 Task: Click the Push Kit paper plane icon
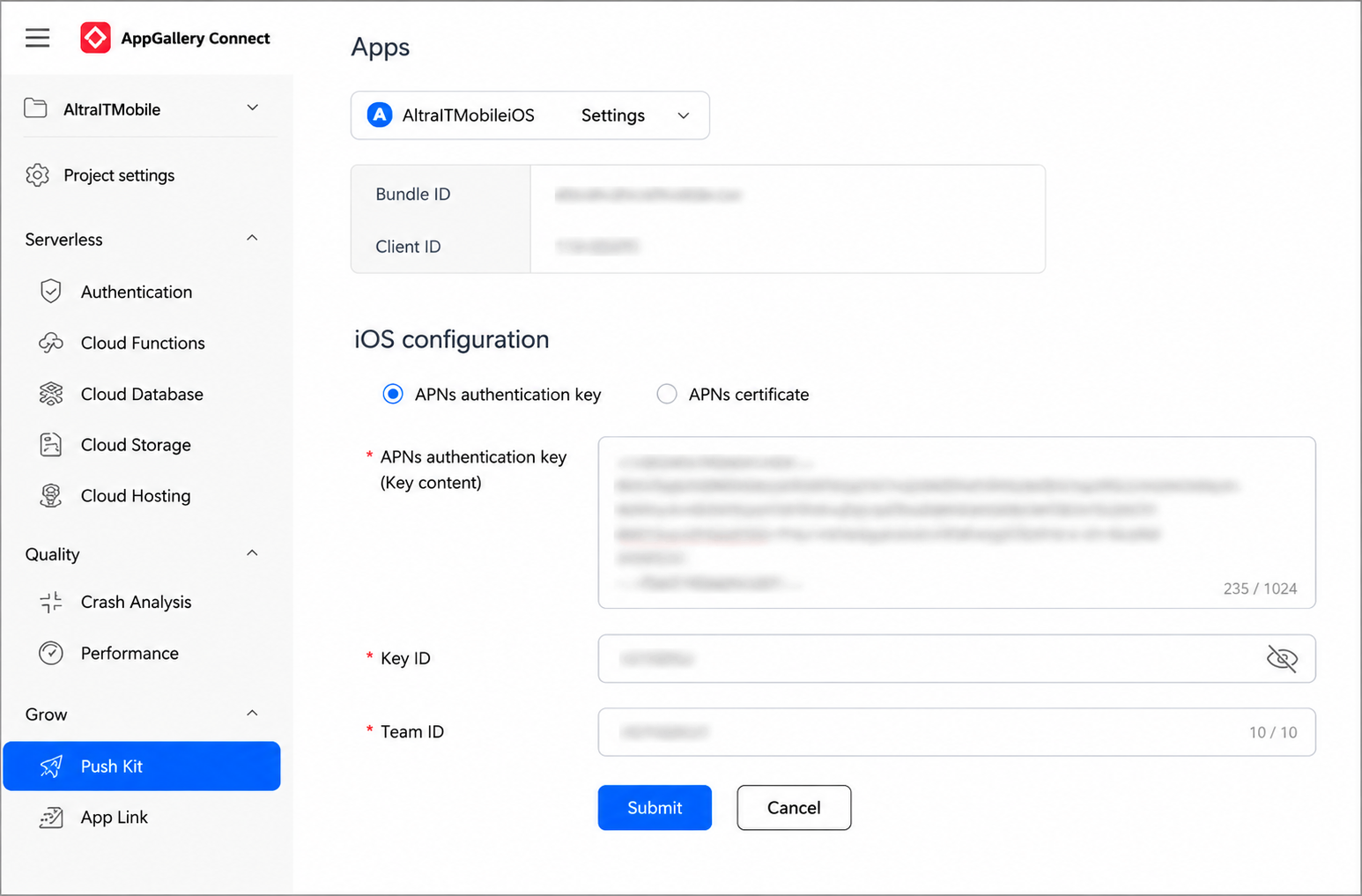51,766
